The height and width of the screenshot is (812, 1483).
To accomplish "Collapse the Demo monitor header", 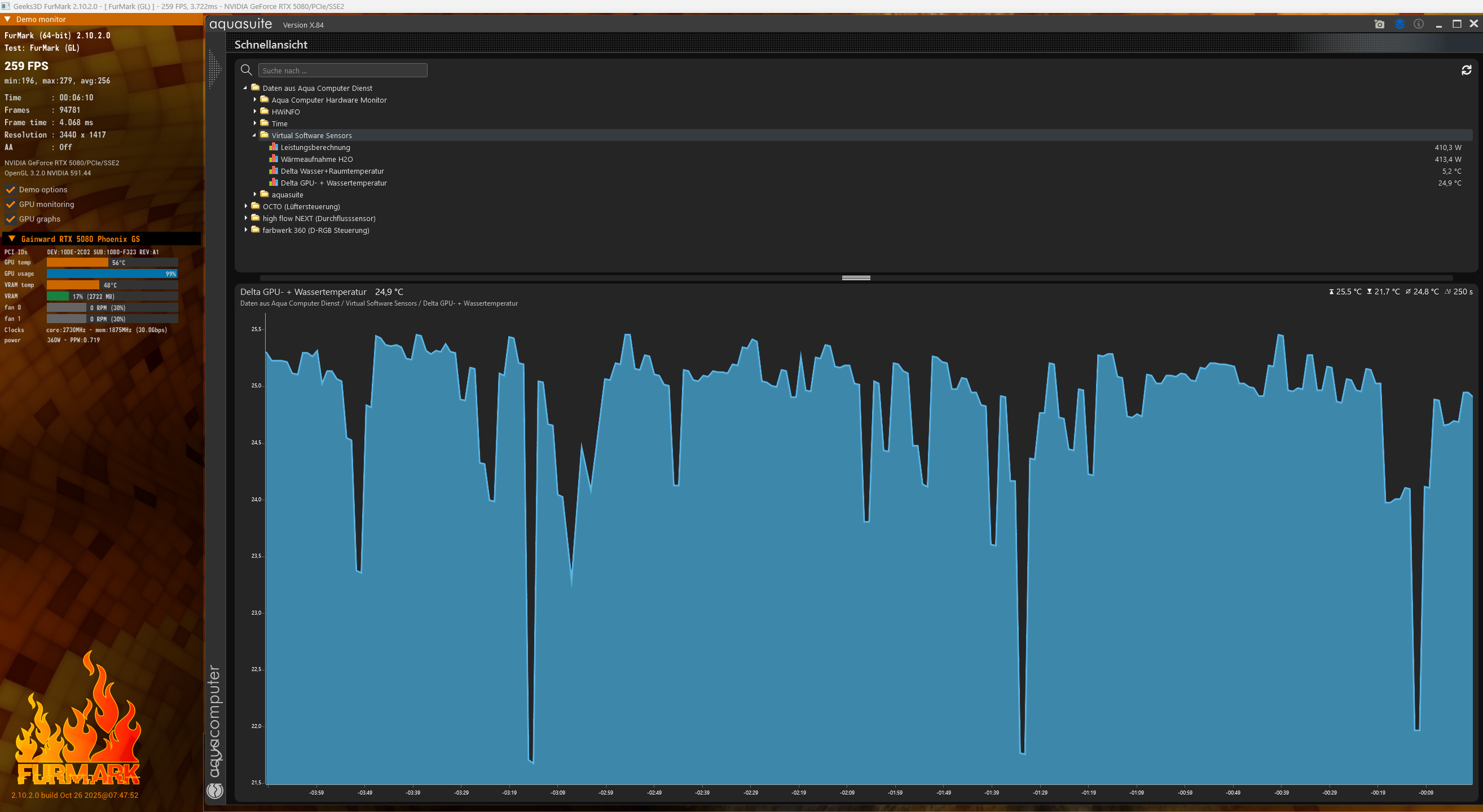I will (7, 19).
